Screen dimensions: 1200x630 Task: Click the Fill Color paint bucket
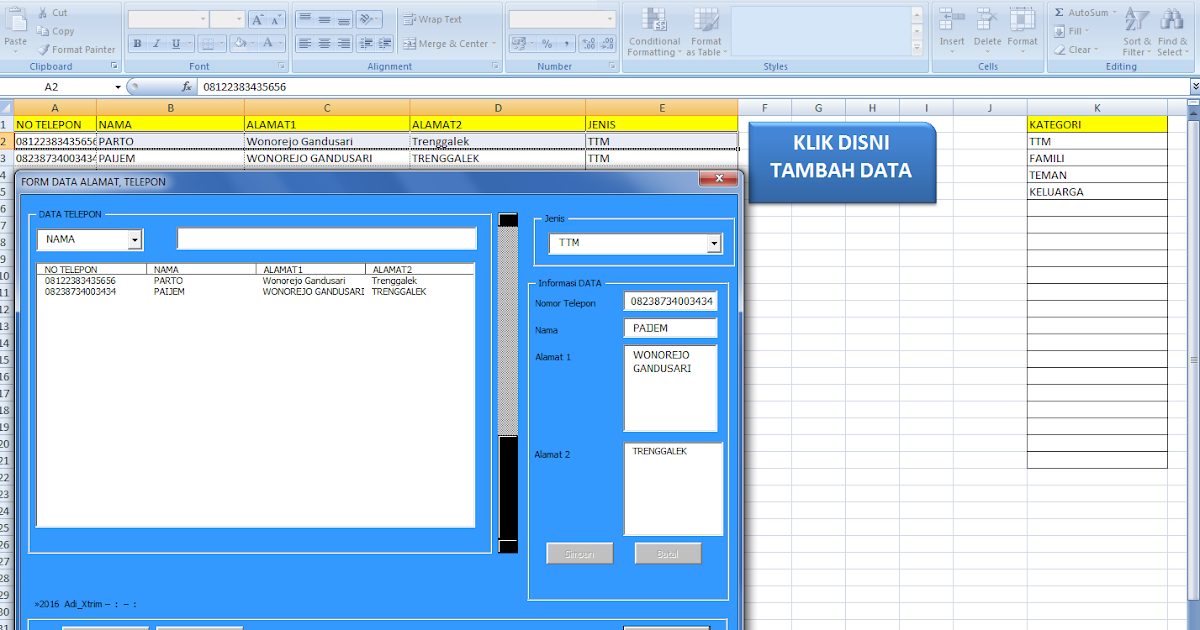click(239, 44)
